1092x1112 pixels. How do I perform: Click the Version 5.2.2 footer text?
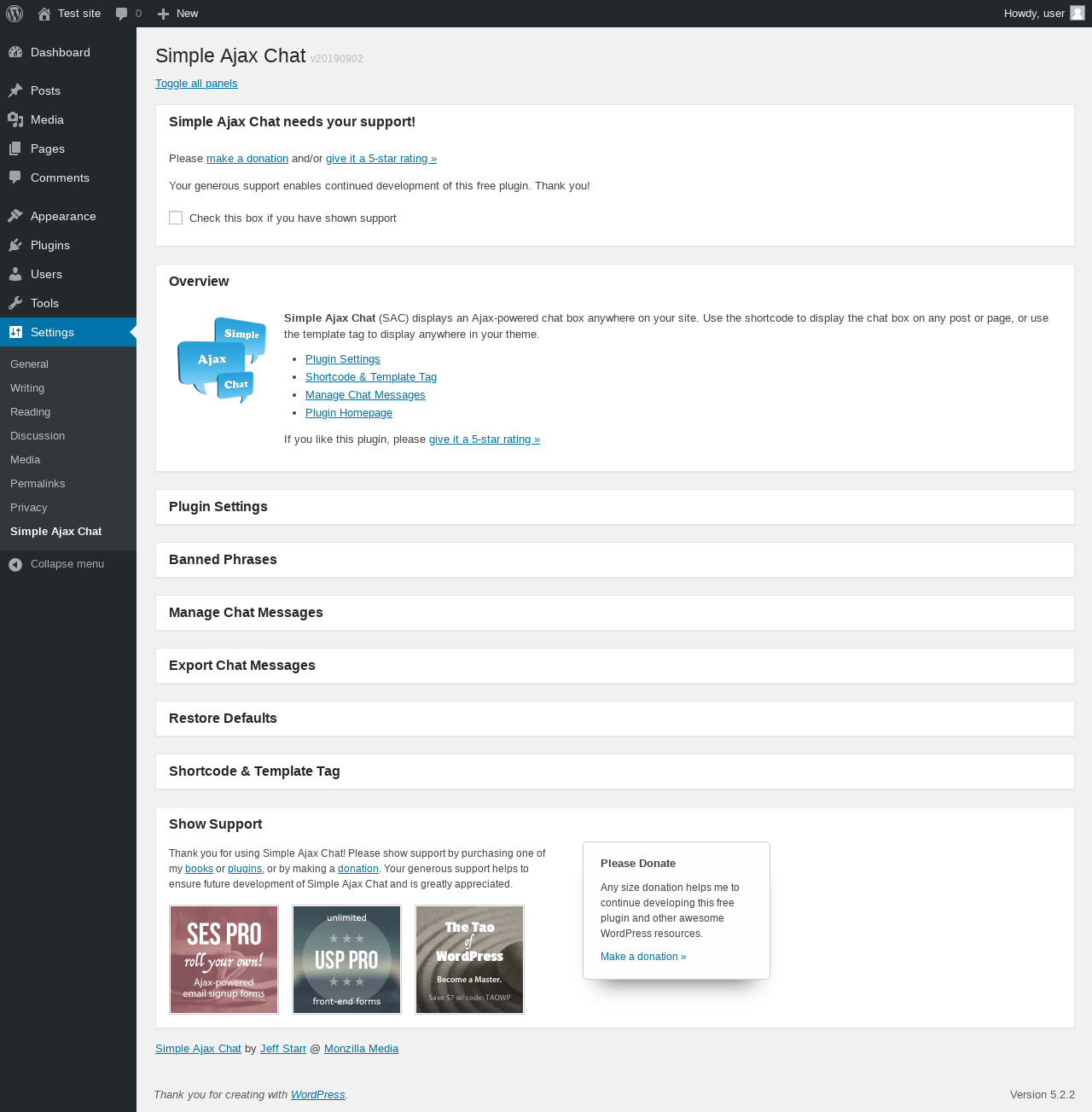tap(1043, 1094)
